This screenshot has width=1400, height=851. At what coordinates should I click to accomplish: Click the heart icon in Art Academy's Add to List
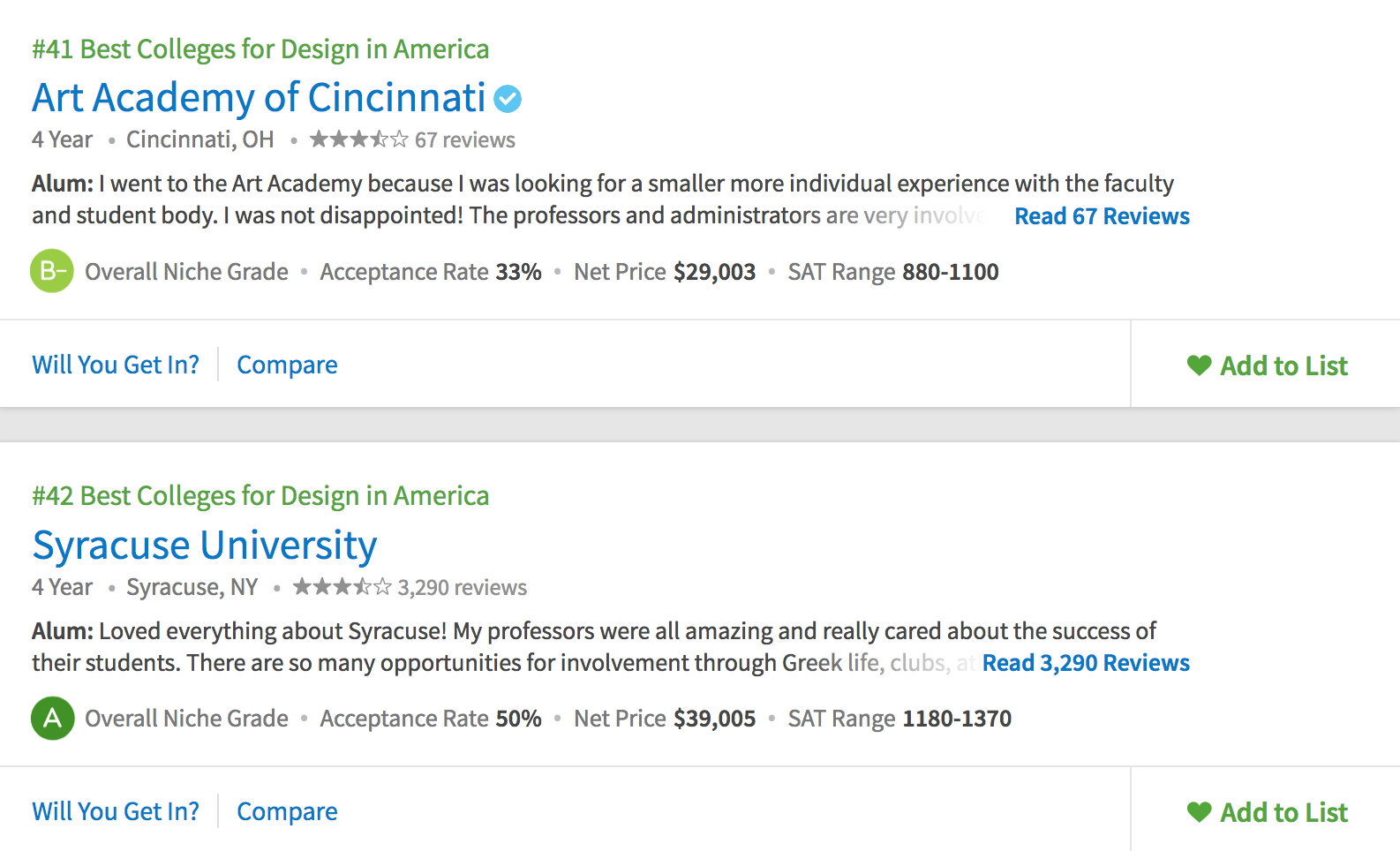click(1199, 365)
